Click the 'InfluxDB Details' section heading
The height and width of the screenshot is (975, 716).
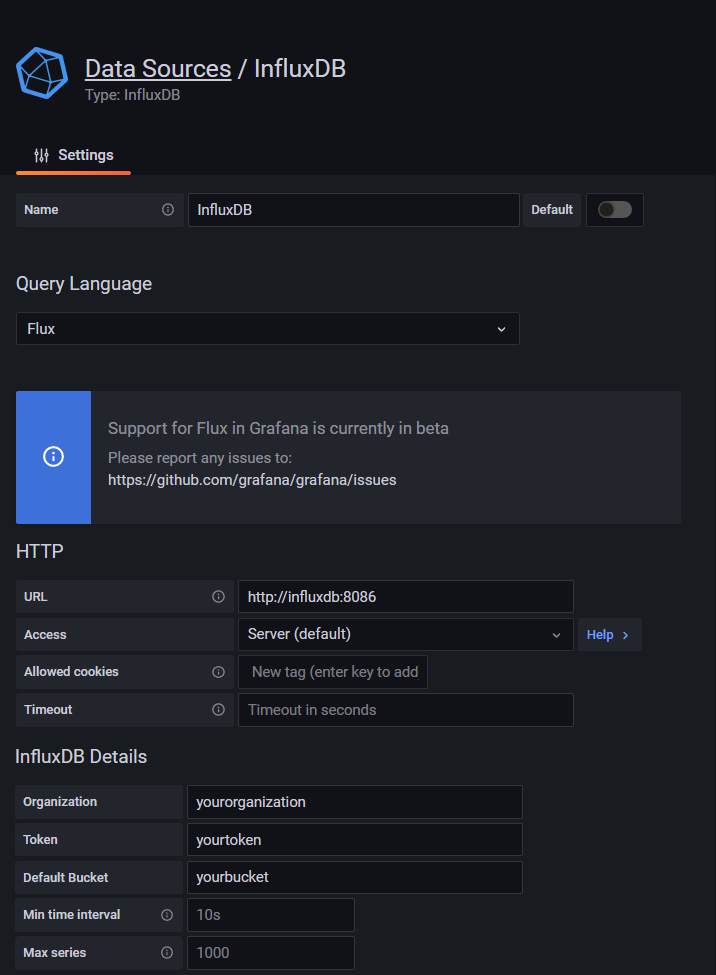tap(81, 757)
